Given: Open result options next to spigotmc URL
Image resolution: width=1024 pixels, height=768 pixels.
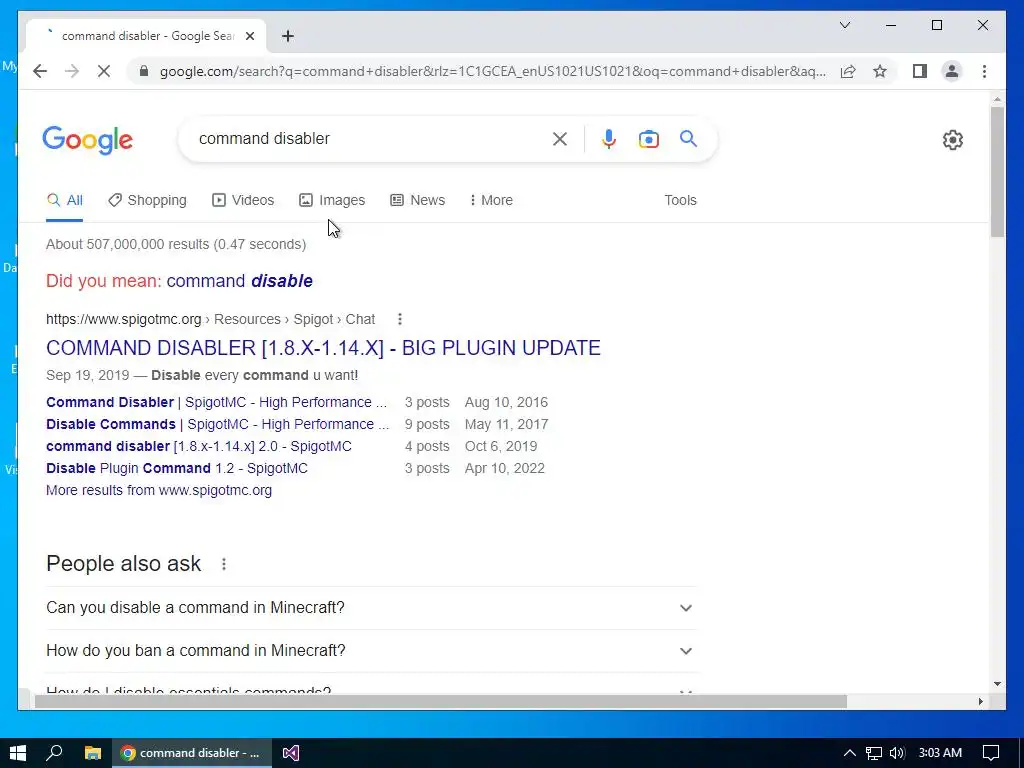Looking at the screenshot, I should [400, 319].
